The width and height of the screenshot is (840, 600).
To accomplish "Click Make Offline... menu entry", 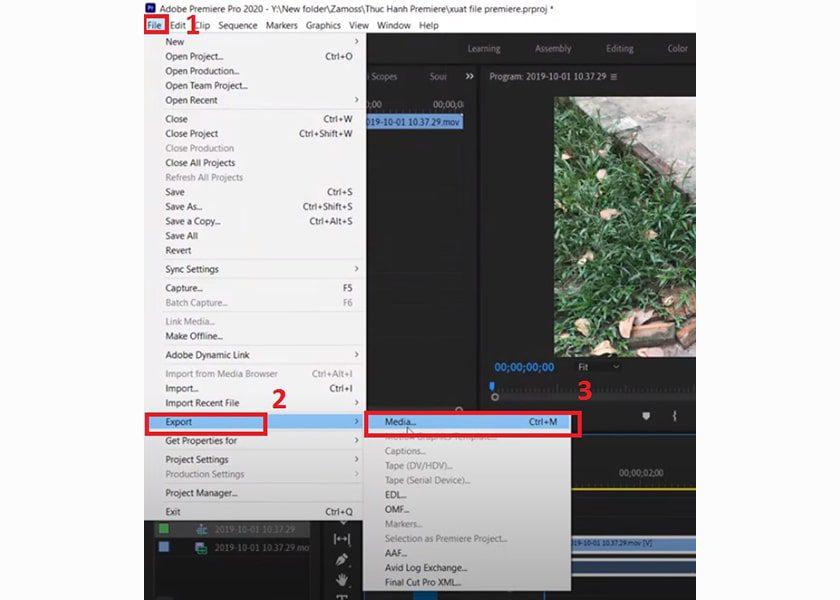I will (x=255, y=336).
